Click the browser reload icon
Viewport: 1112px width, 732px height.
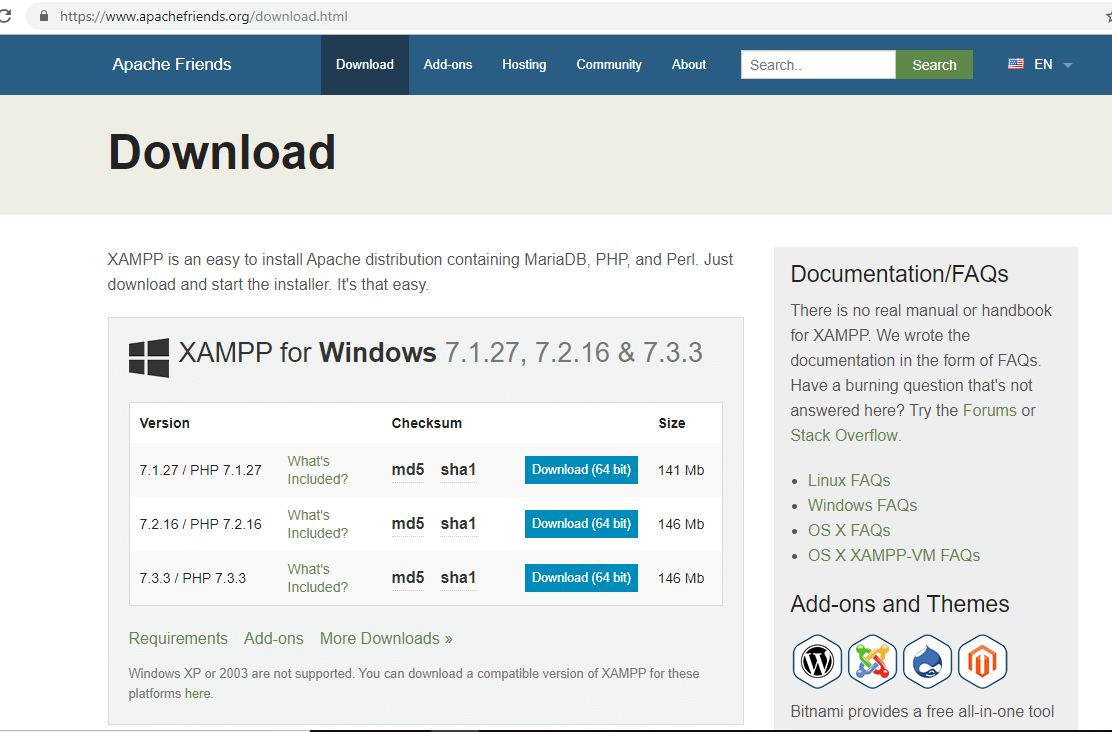[5, 16]
